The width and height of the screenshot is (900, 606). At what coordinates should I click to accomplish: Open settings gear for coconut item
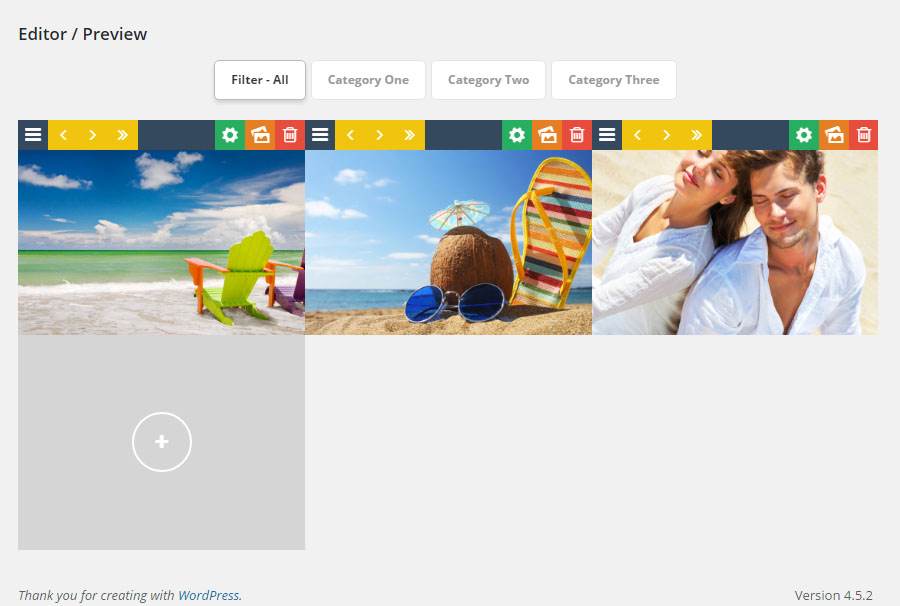click(x=517, y=135)
